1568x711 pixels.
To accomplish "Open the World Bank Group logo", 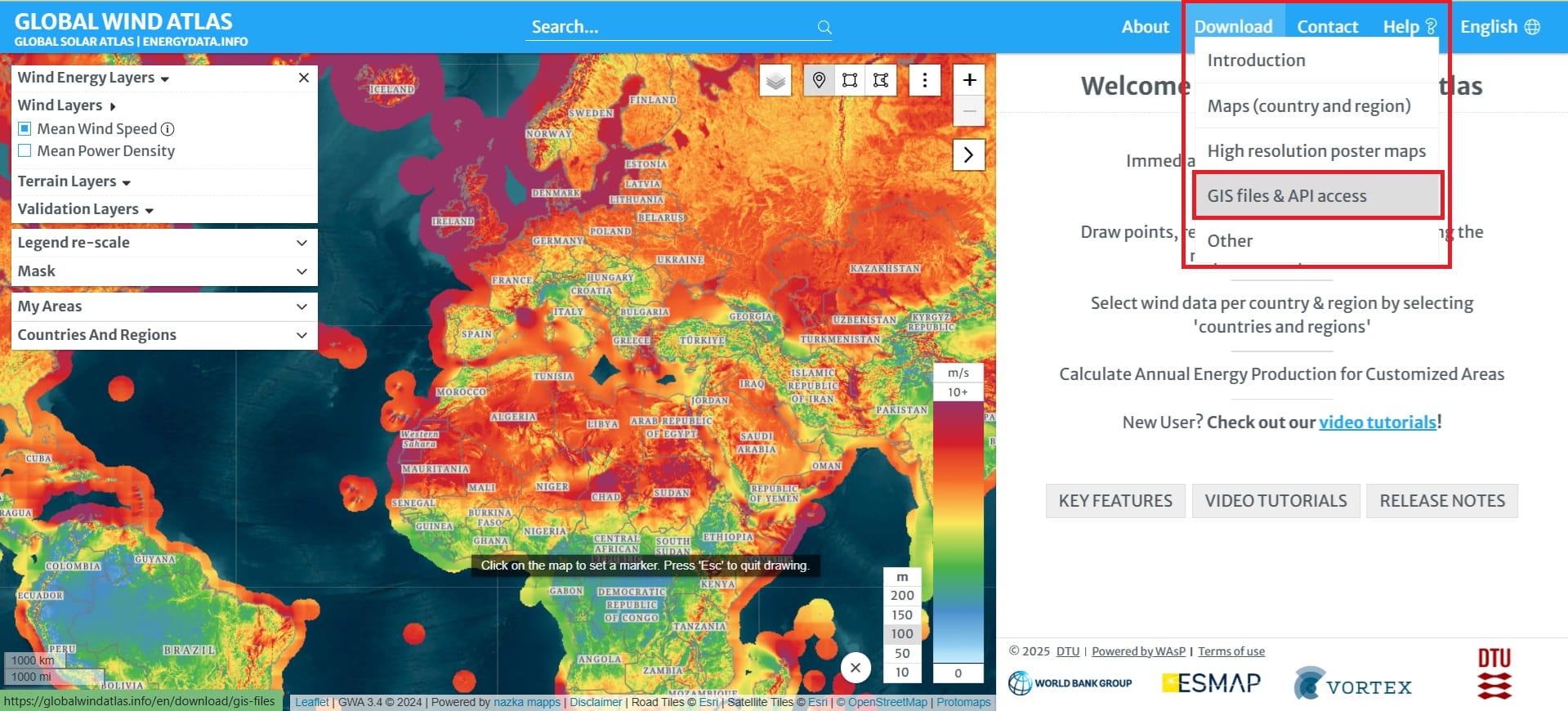I will (1070, 683).
